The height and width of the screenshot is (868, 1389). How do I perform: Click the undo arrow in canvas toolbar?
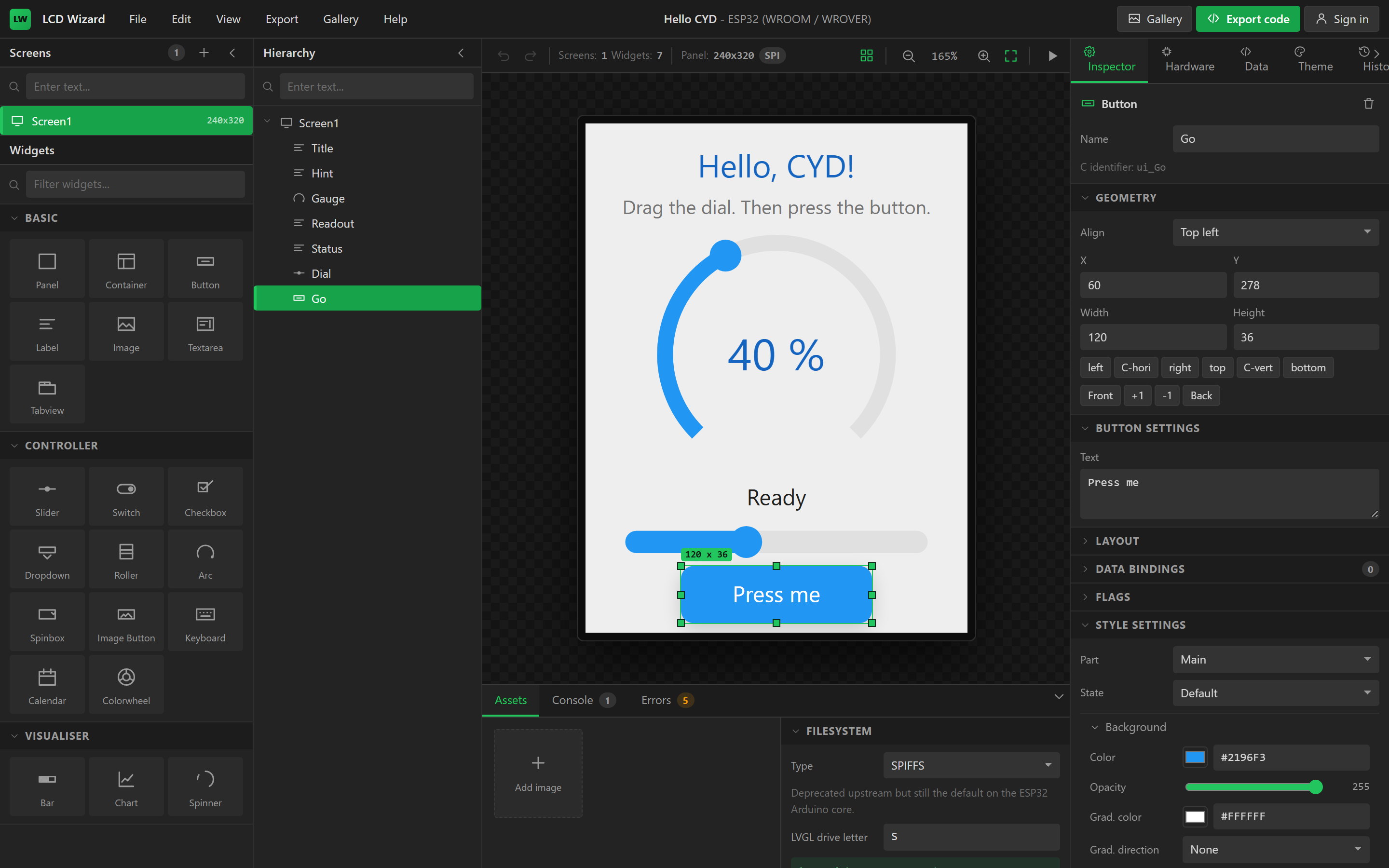coord(504,55)
